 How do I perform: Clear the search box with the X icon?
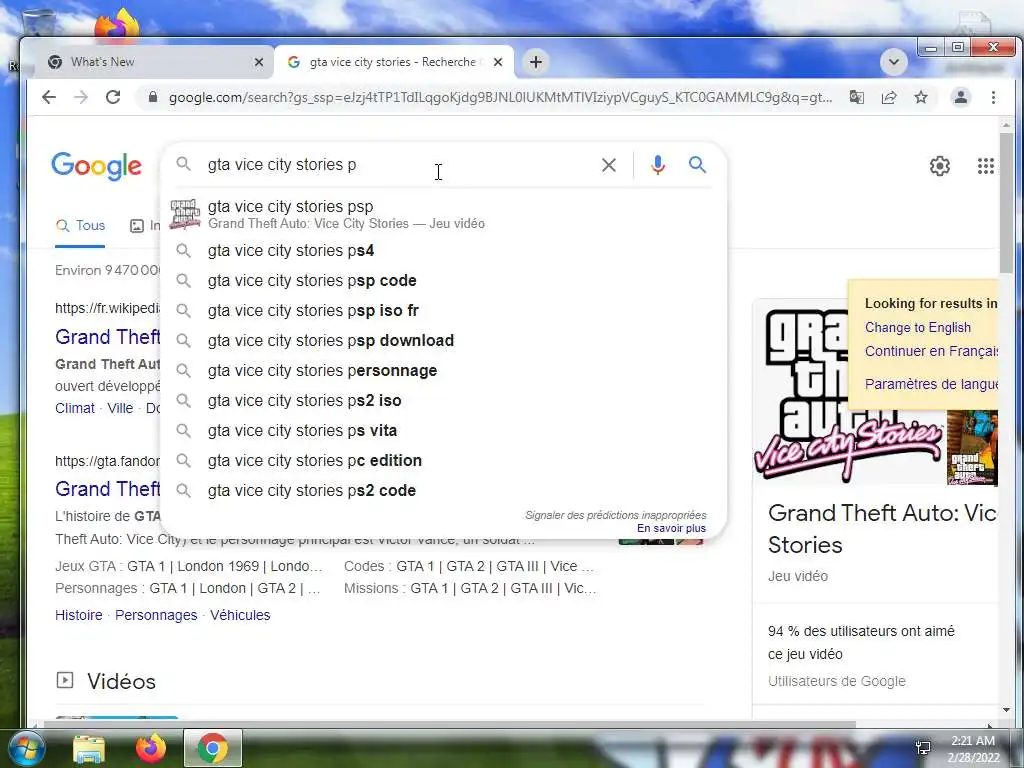[x=609, y=165]
